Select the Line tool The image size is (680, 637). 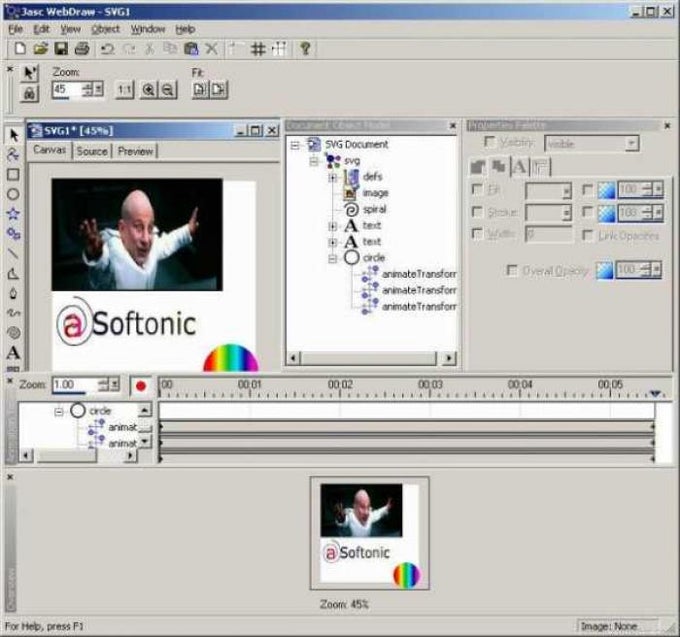(13, 253)
